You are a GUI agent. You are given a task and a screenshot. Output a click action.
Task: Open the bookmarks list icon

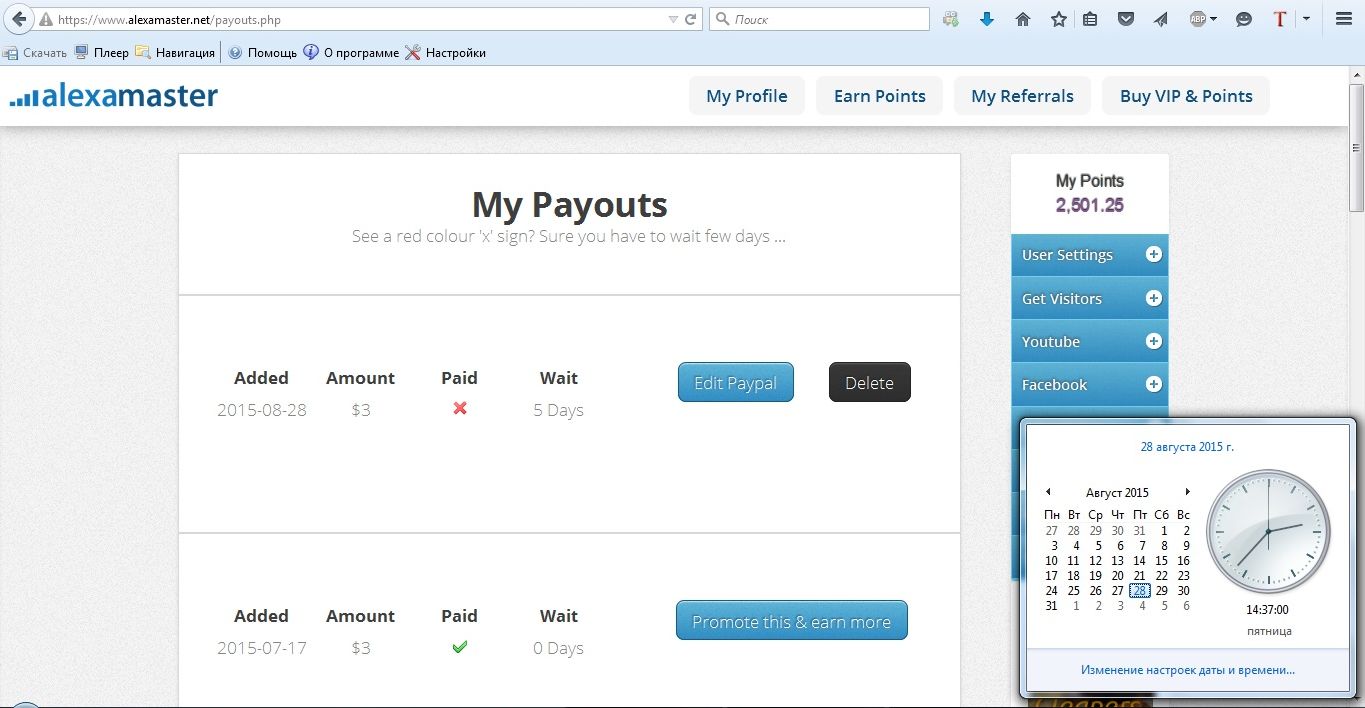point(1090,19)
